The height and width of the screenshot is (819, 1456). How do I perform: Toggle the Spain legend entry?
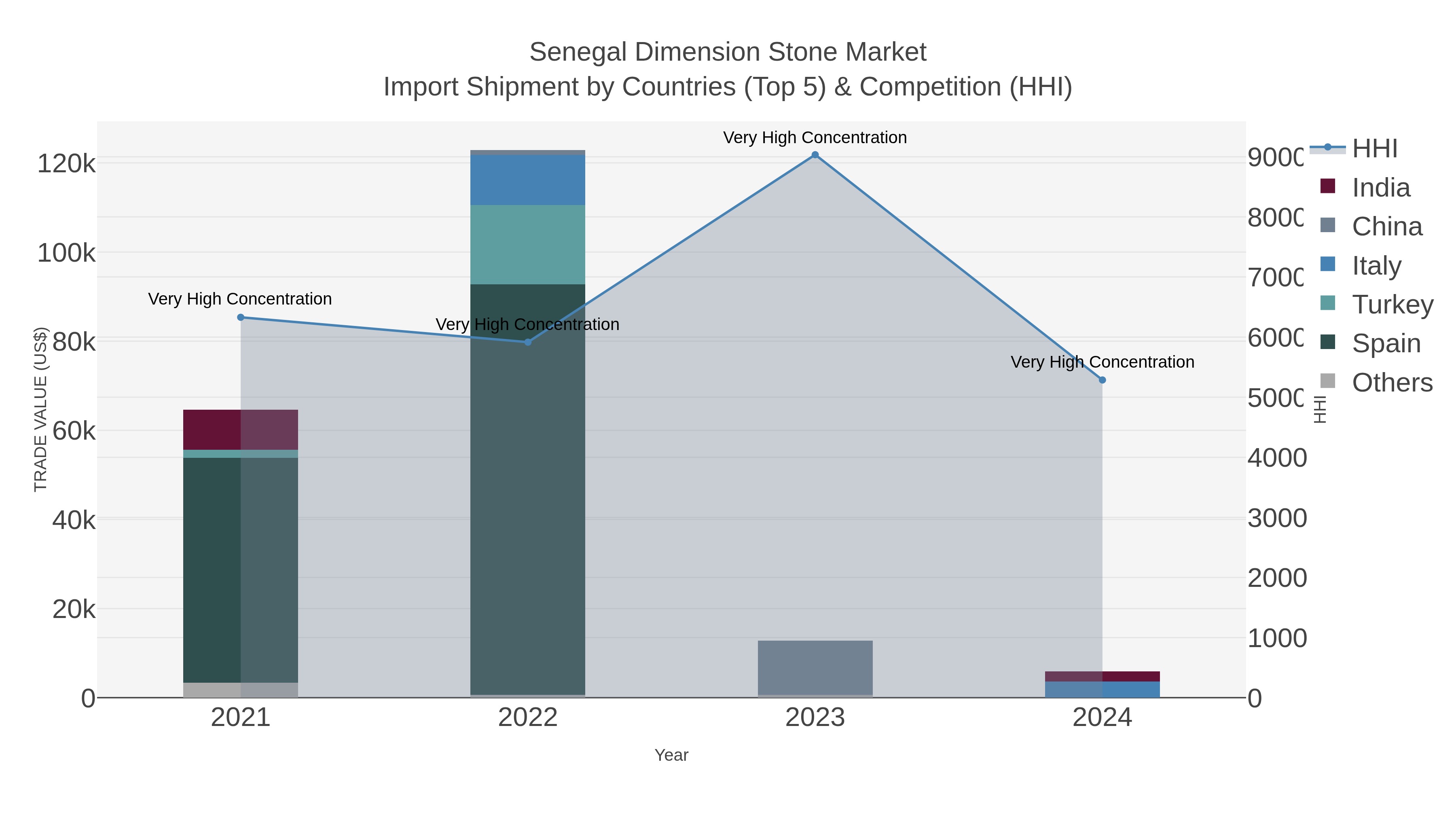click(x=1370, y=344)
